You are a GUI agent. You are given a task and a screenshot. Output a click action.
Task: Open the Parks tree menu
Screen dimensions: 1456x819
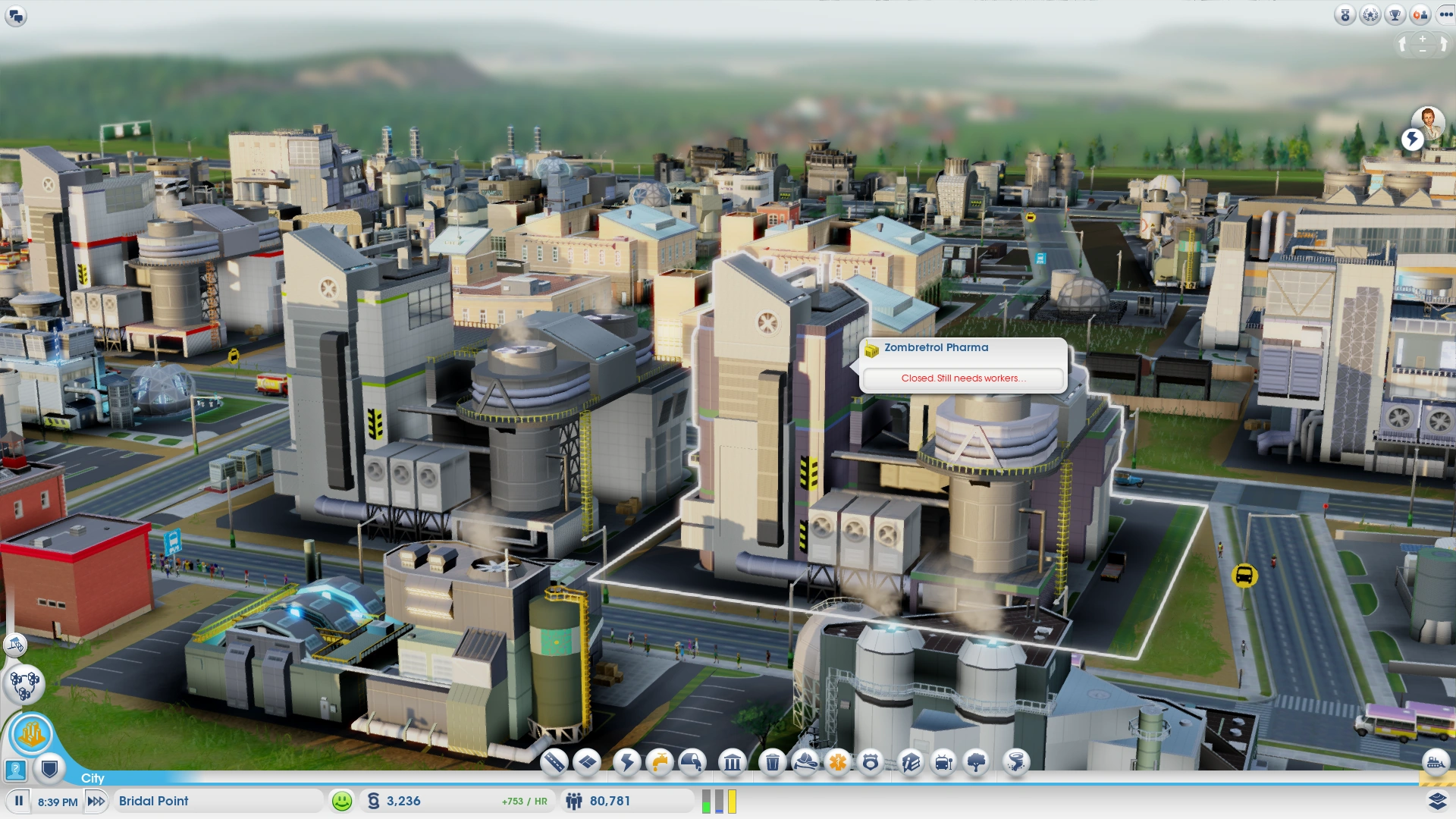[x=977, y=761]
